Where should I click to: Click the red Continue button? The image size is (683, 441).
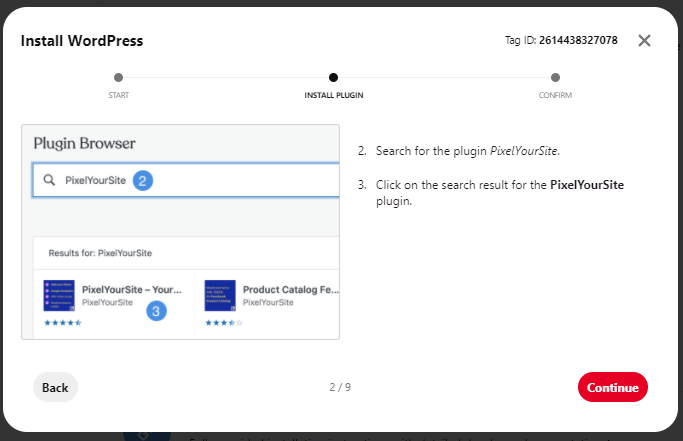[x=612, y=387]
